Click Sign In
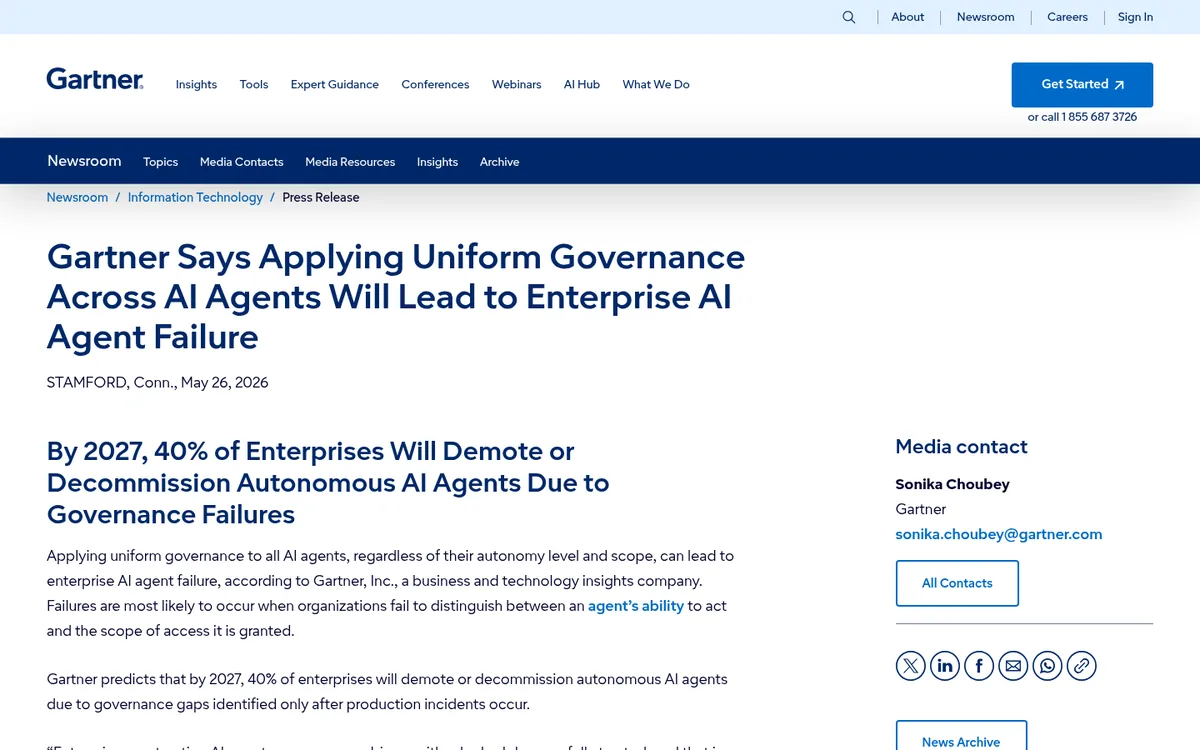 point(1135,17)
